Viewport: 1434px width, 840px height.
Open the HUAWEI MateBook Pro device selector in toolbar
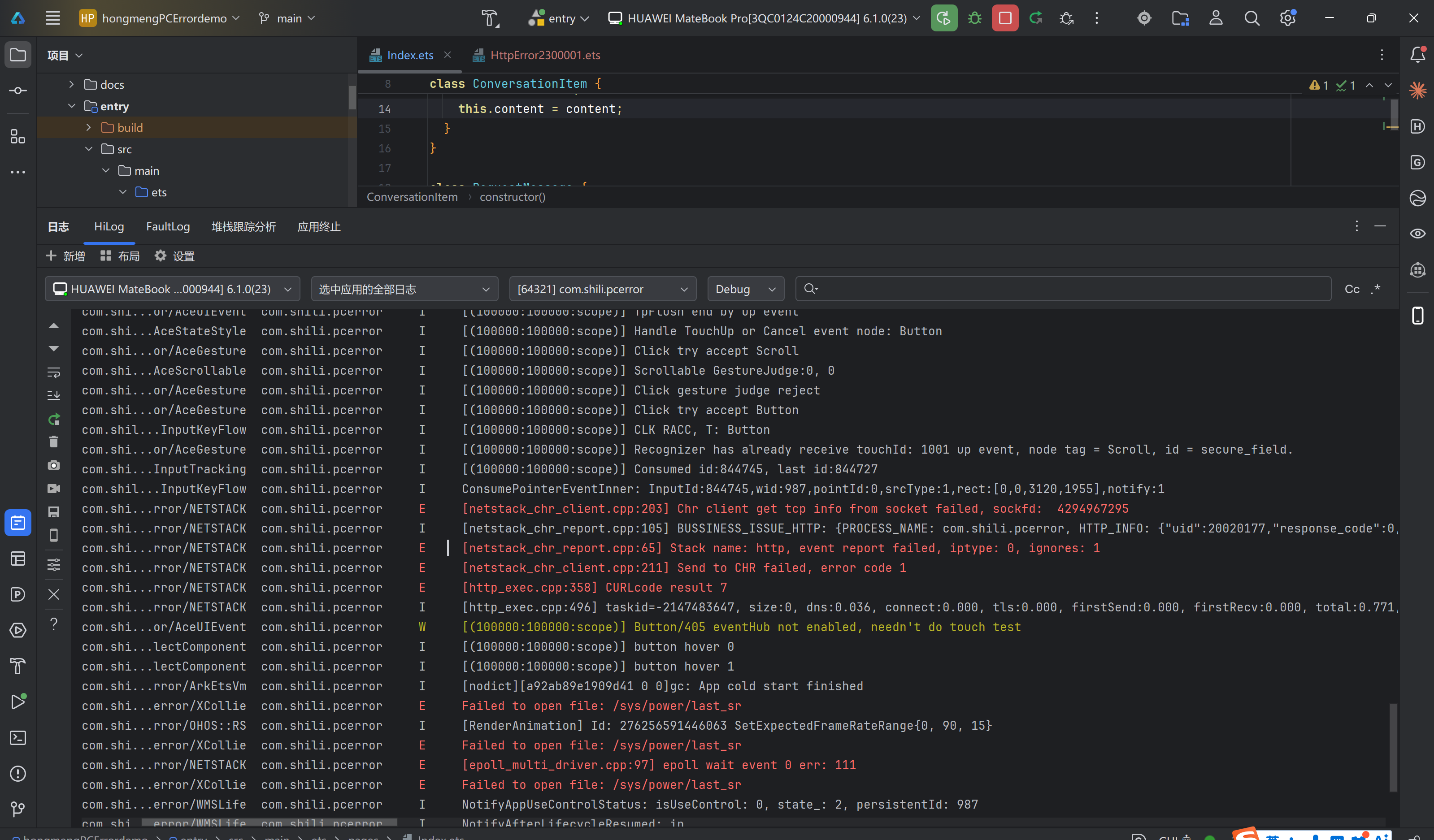coord(764,18)
